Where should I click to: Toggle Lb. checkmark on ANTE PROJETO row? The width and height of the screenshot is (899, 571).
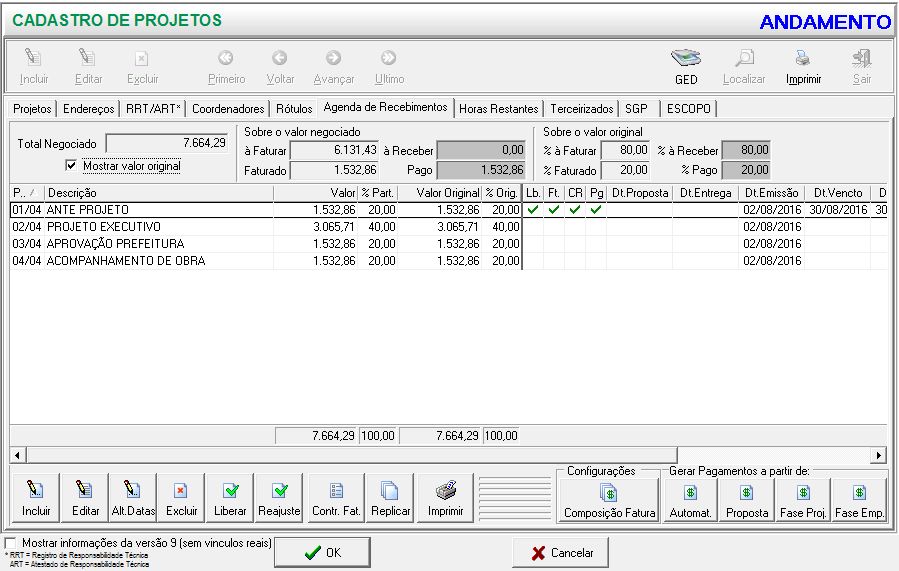(533, 210)
